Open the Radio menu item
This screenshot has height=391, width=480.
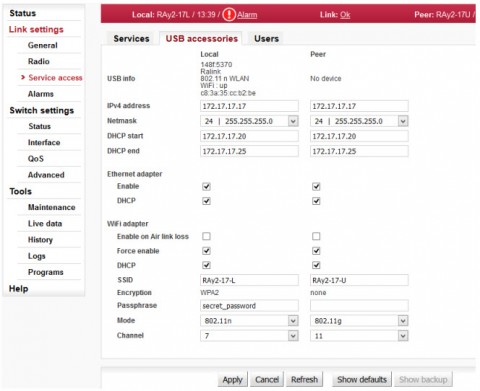(39, 61)
